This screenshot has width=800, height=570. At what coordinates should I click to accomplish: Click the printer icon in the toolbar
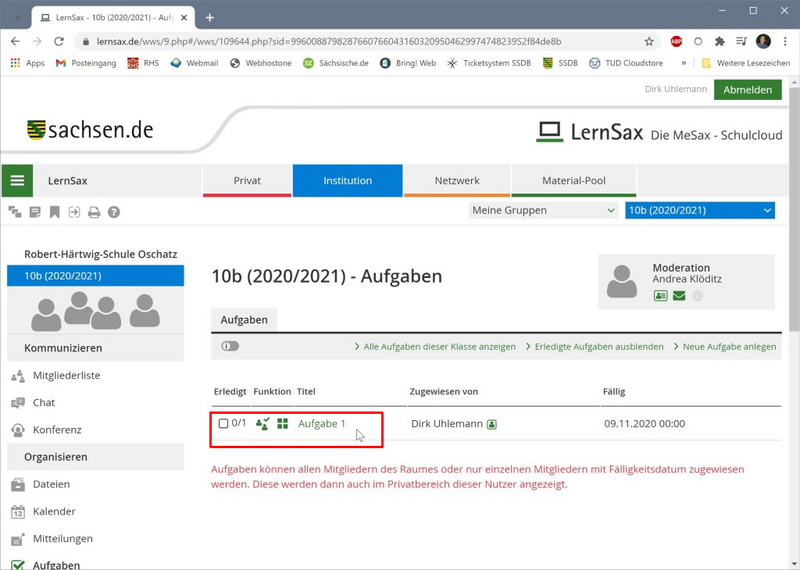point(94,212)
